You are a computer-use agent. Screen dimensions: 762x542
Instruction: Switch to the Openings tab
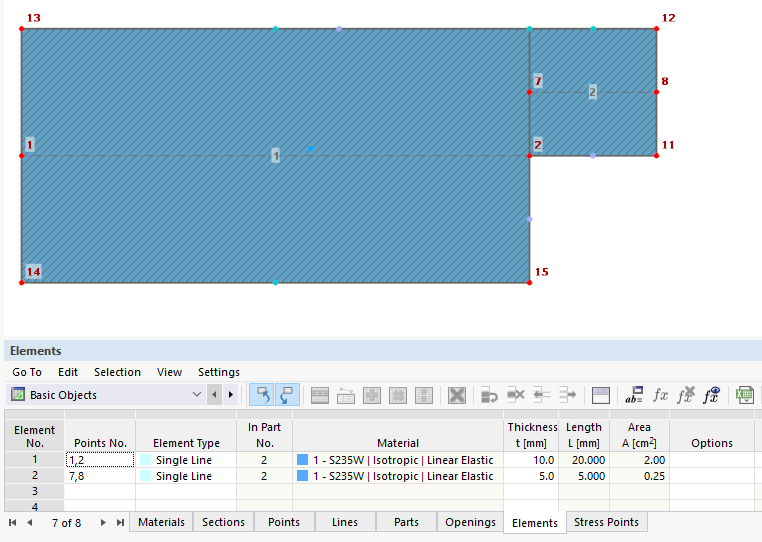point(470,522)
